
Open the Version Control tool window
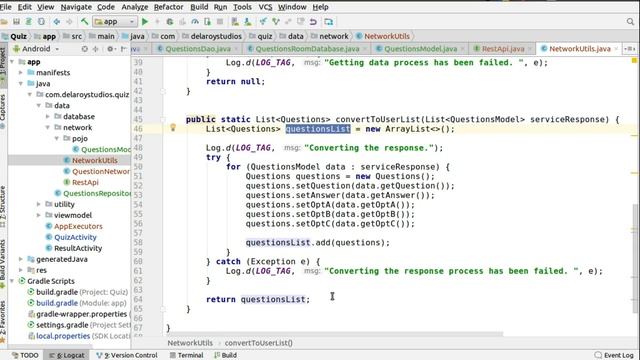click(x=127, y=355)
